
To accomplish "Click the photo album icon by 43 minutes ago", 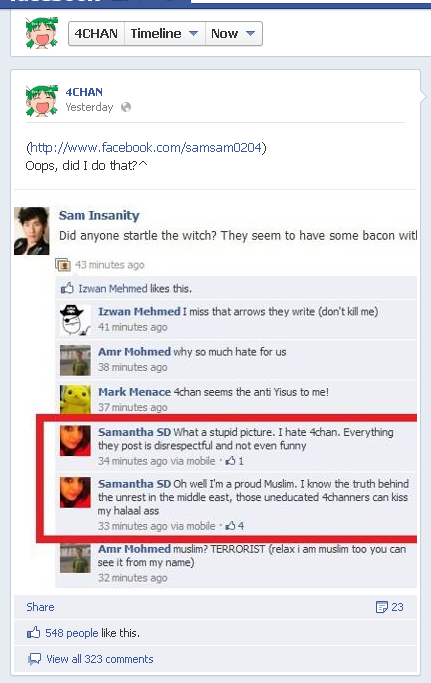I will (63, 264).
